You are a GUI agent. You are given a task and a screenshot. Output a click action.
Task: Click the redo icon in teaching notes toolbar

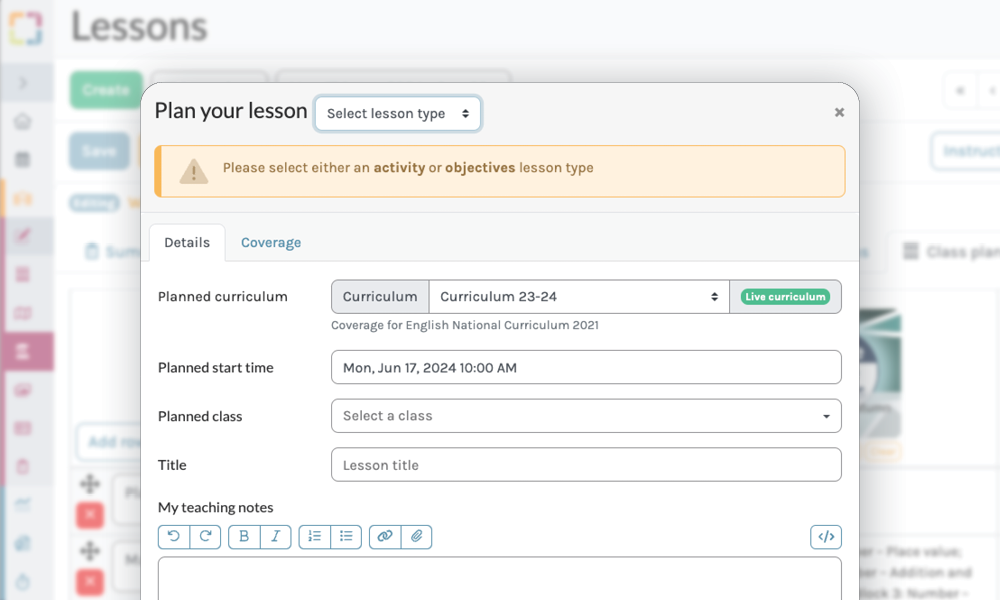[205, 537]
